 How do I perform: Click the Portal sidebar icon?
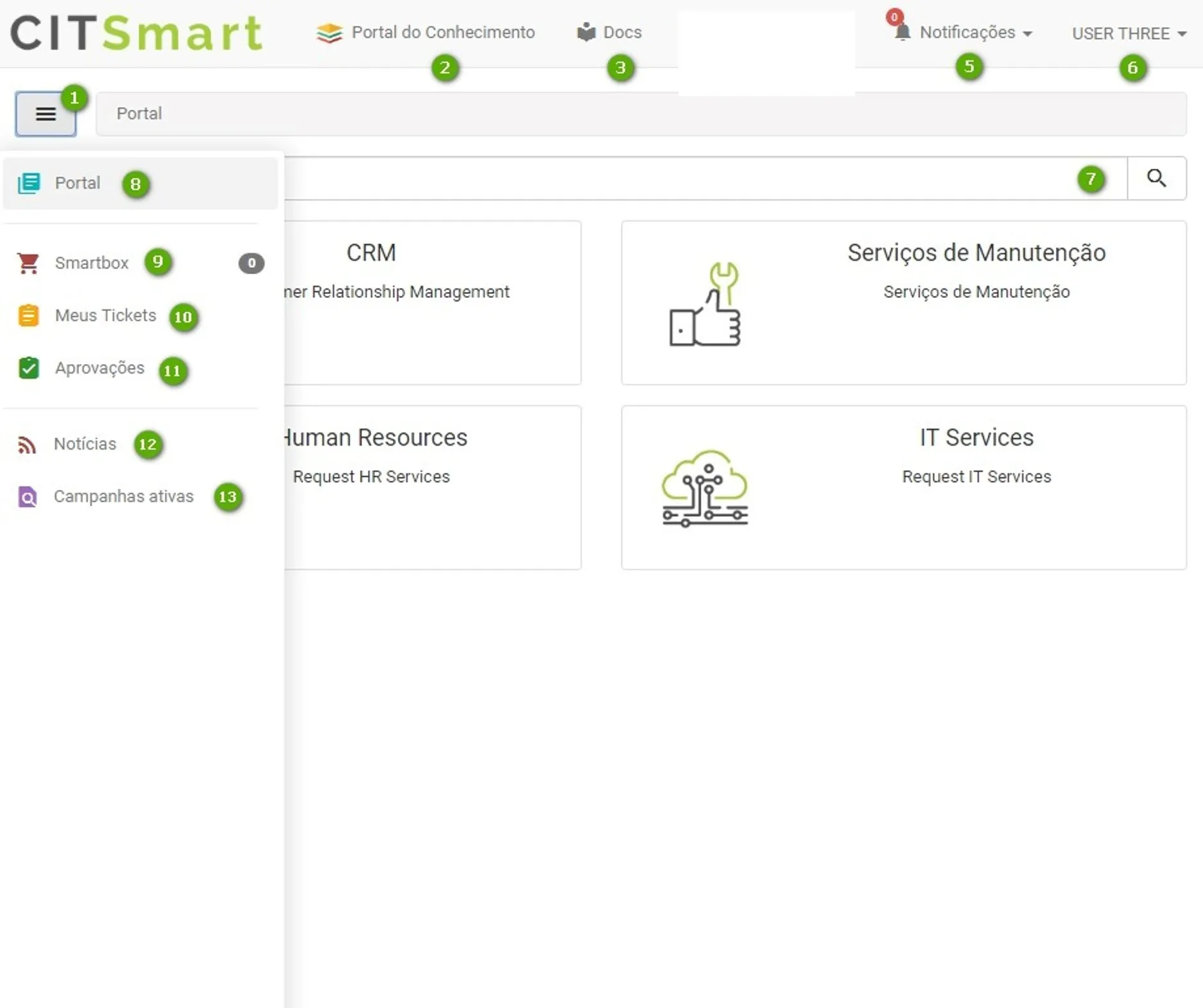point(29,184)
